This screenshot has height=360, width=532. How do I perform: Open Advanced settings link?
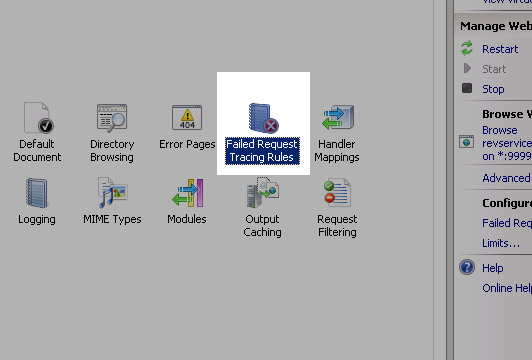pyautogui.click(x=507, y=178)
